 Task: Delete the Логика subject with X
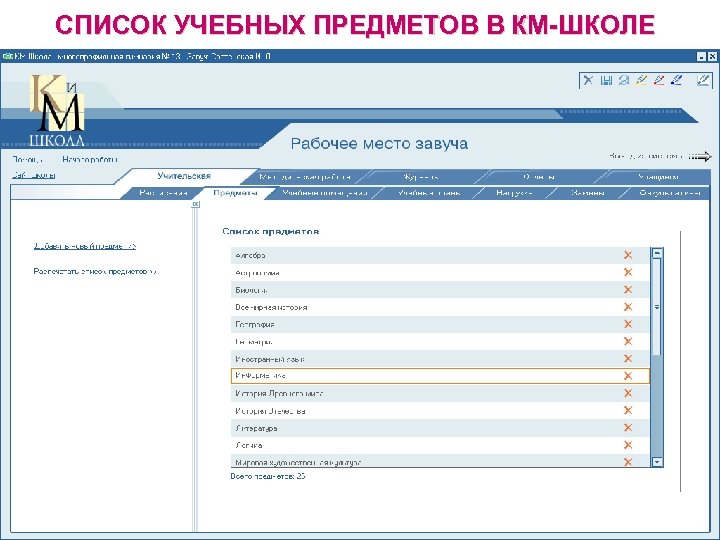pos(628,445)
